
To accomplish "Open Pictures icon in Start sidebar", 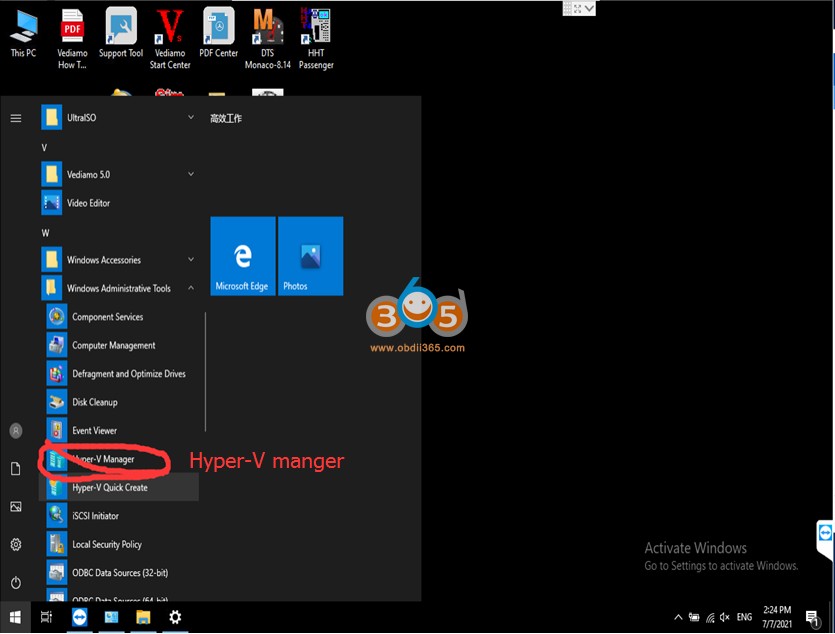I will [16, 506].
